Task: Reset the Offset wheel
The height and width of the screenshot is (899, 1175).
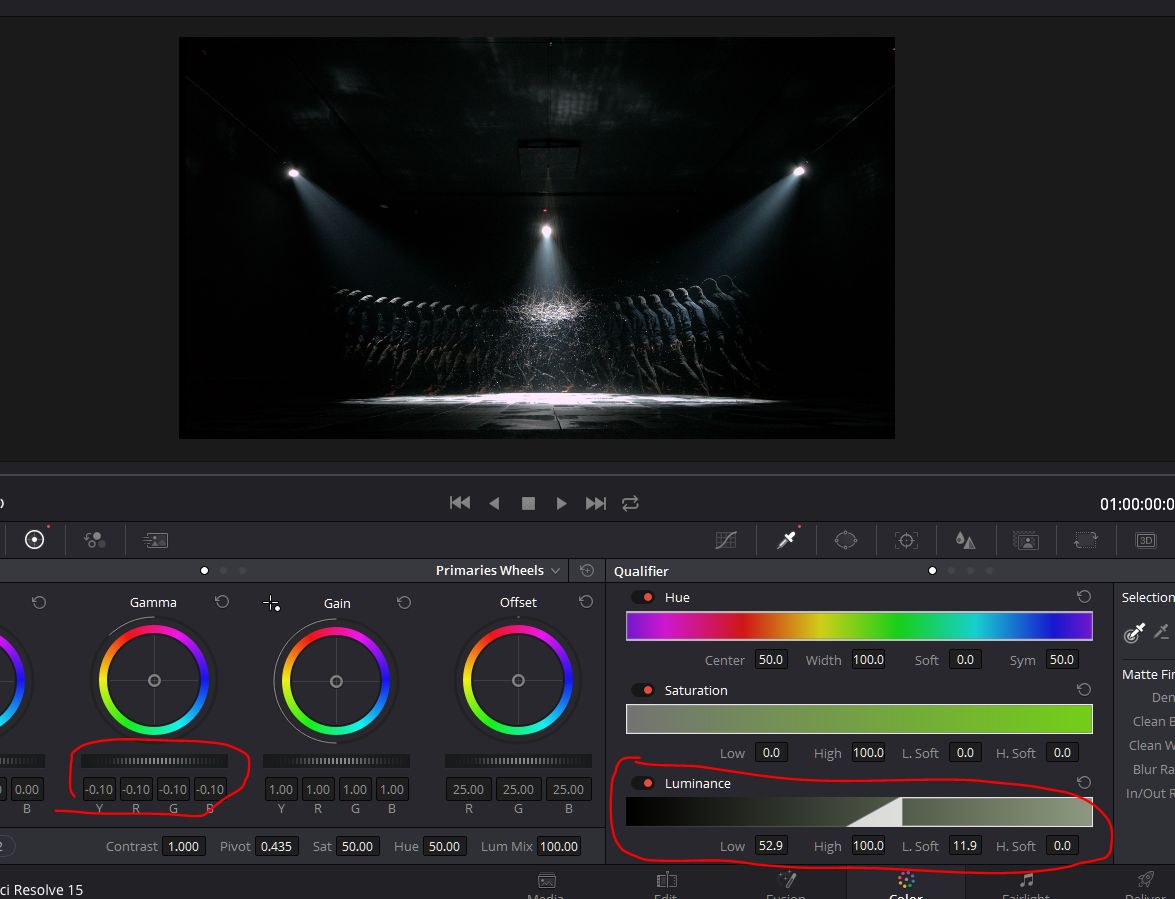Action: pos(586,602)
